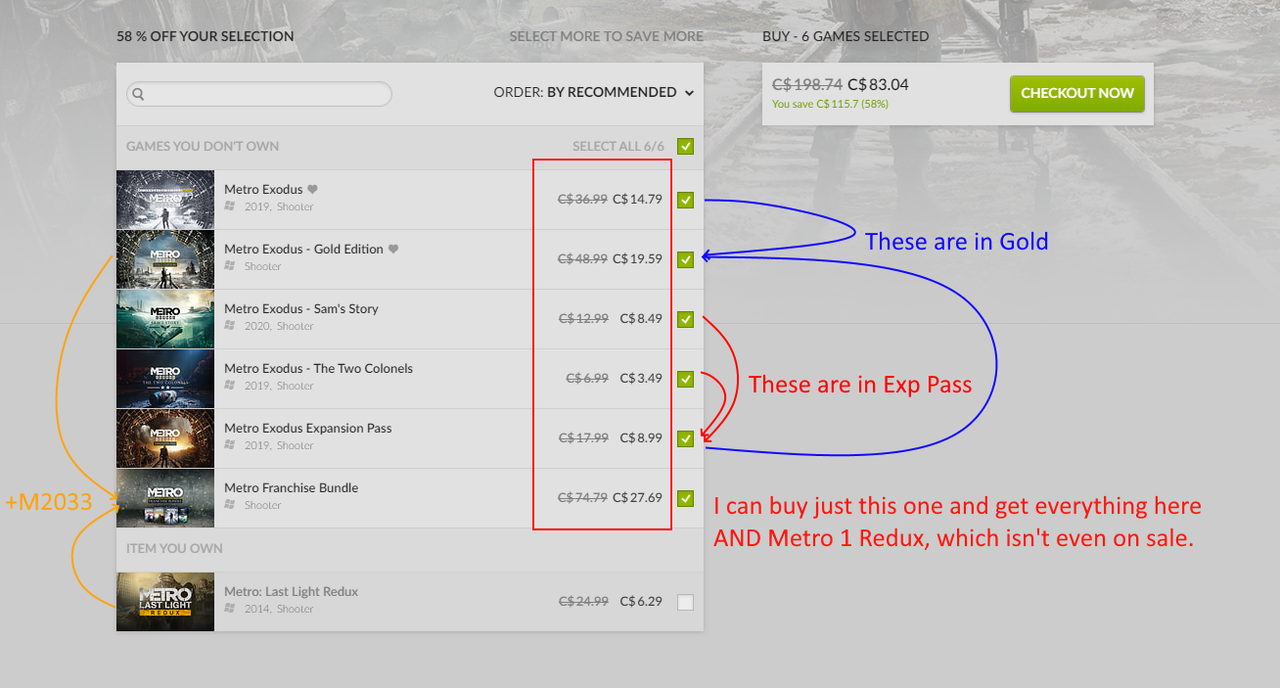Uncheck the Metro Franchise Bundle checkbox

[685, 498]
